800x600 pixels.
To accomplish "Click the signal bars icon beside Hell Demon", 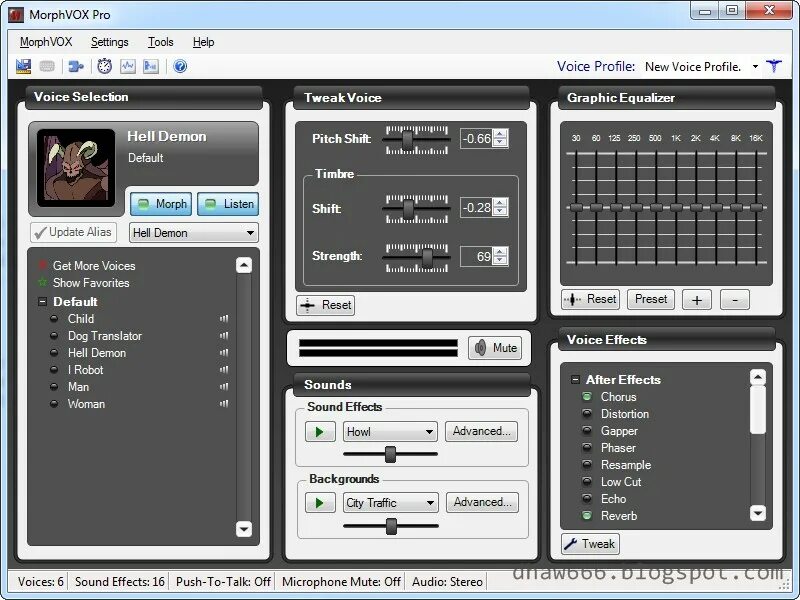I will point(224,353).
